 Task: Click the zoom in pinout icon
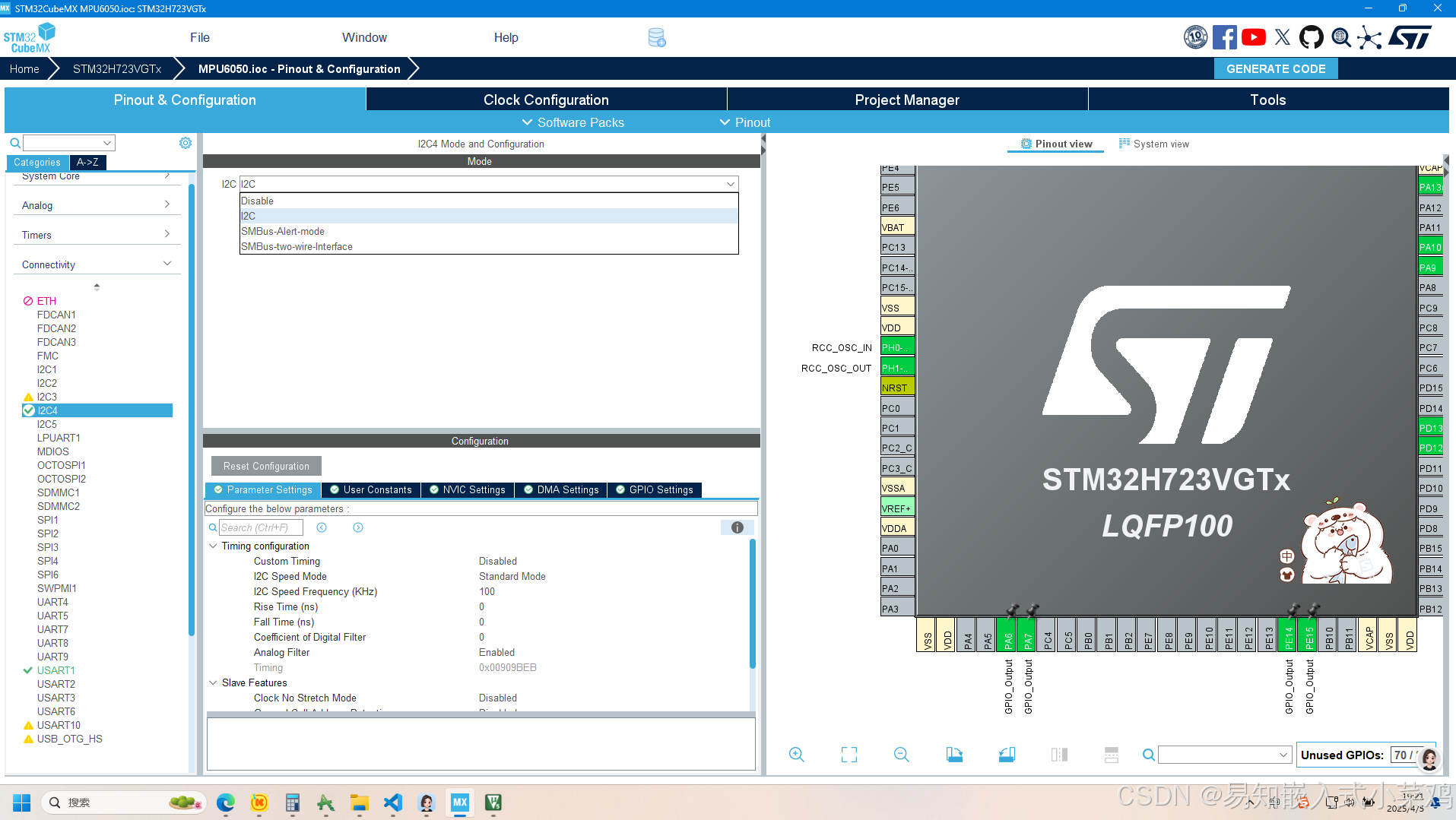tap(796, 755)
